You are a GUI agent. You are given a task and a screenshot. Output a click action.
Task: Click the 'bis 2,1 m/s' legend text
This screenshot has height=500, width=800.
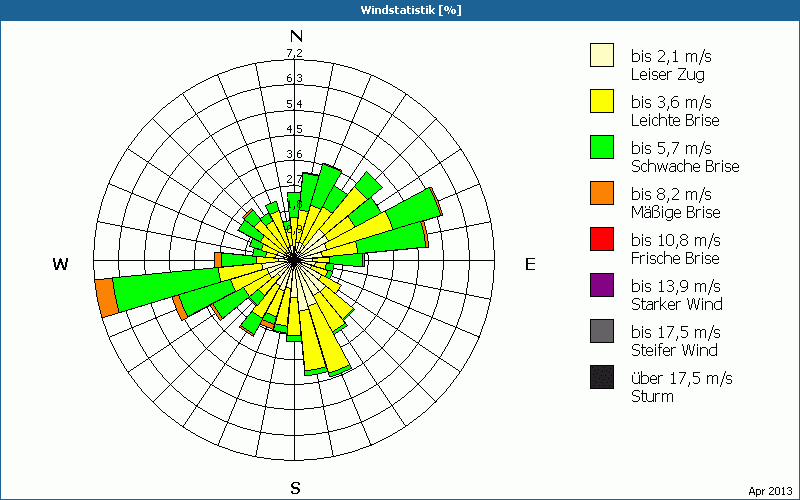point(671,56)
